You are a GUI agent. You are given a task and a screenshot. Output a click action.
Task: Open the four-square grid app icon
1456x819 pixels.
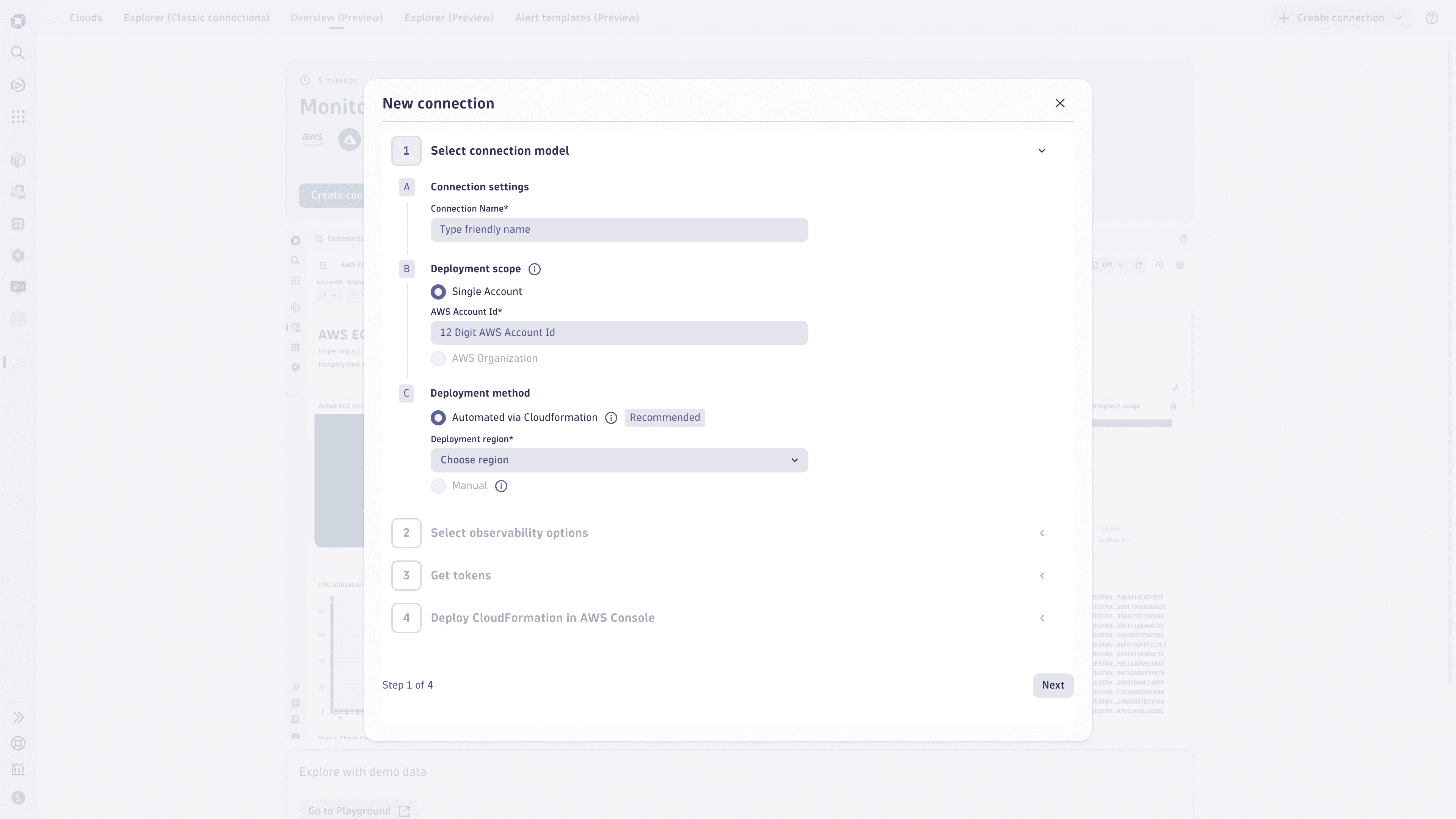click(18, 224)
